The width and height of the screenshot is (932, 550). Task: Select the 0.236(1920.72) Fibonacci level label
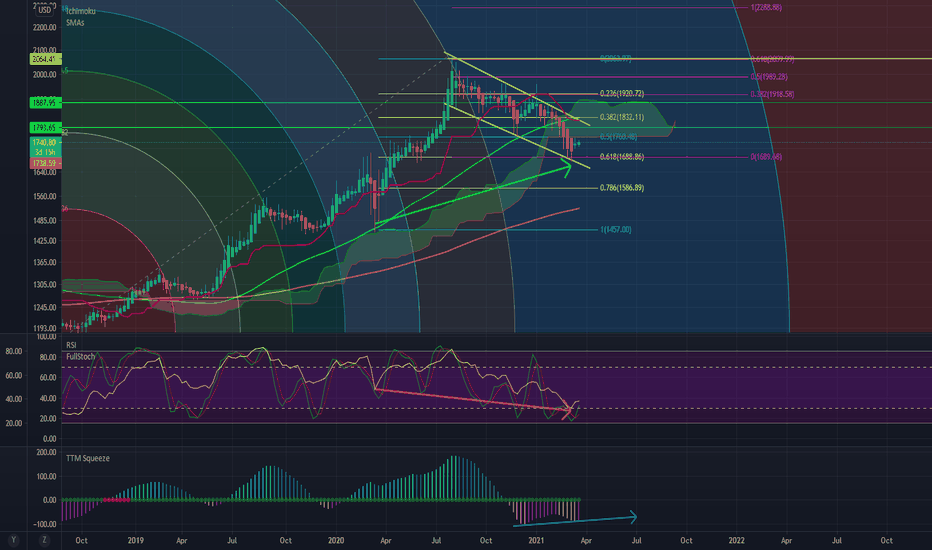622,94
